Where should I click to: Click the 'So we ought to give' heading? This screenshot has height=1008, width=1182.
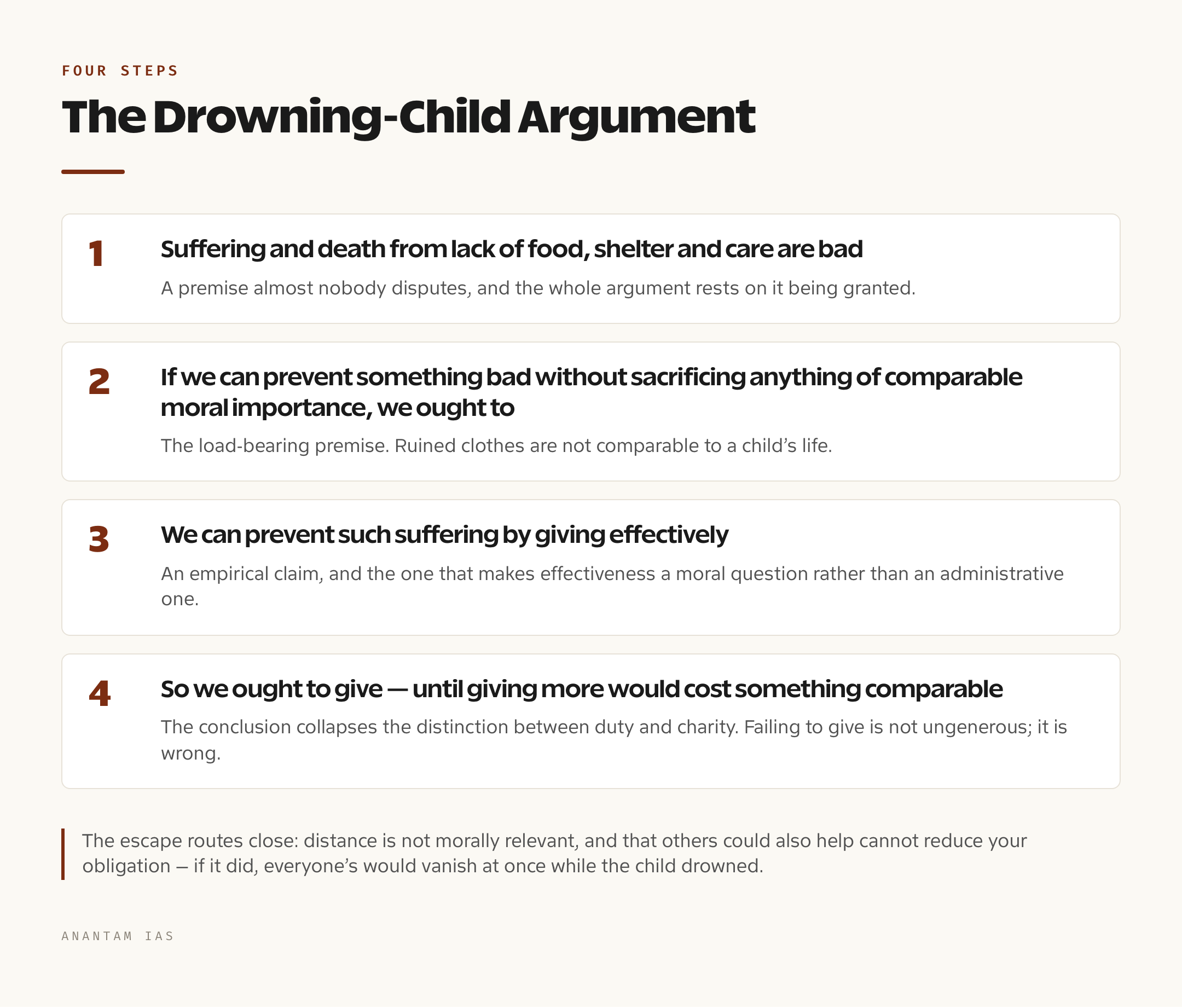(x=581, y=689)
